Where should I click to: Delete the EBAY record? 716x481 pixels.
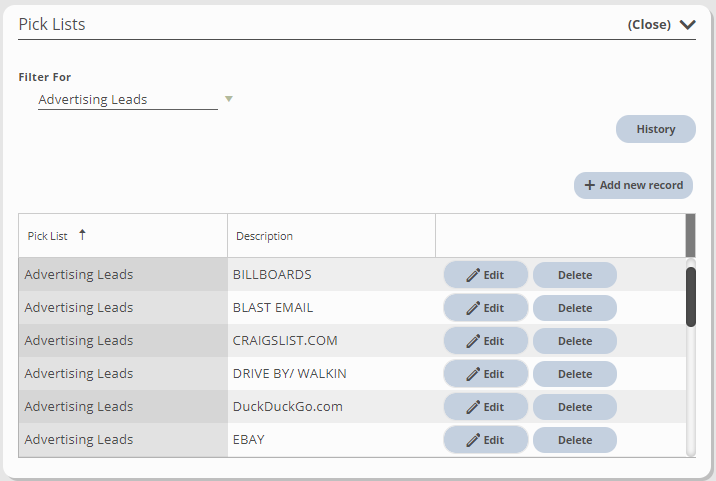click(575, 440)
